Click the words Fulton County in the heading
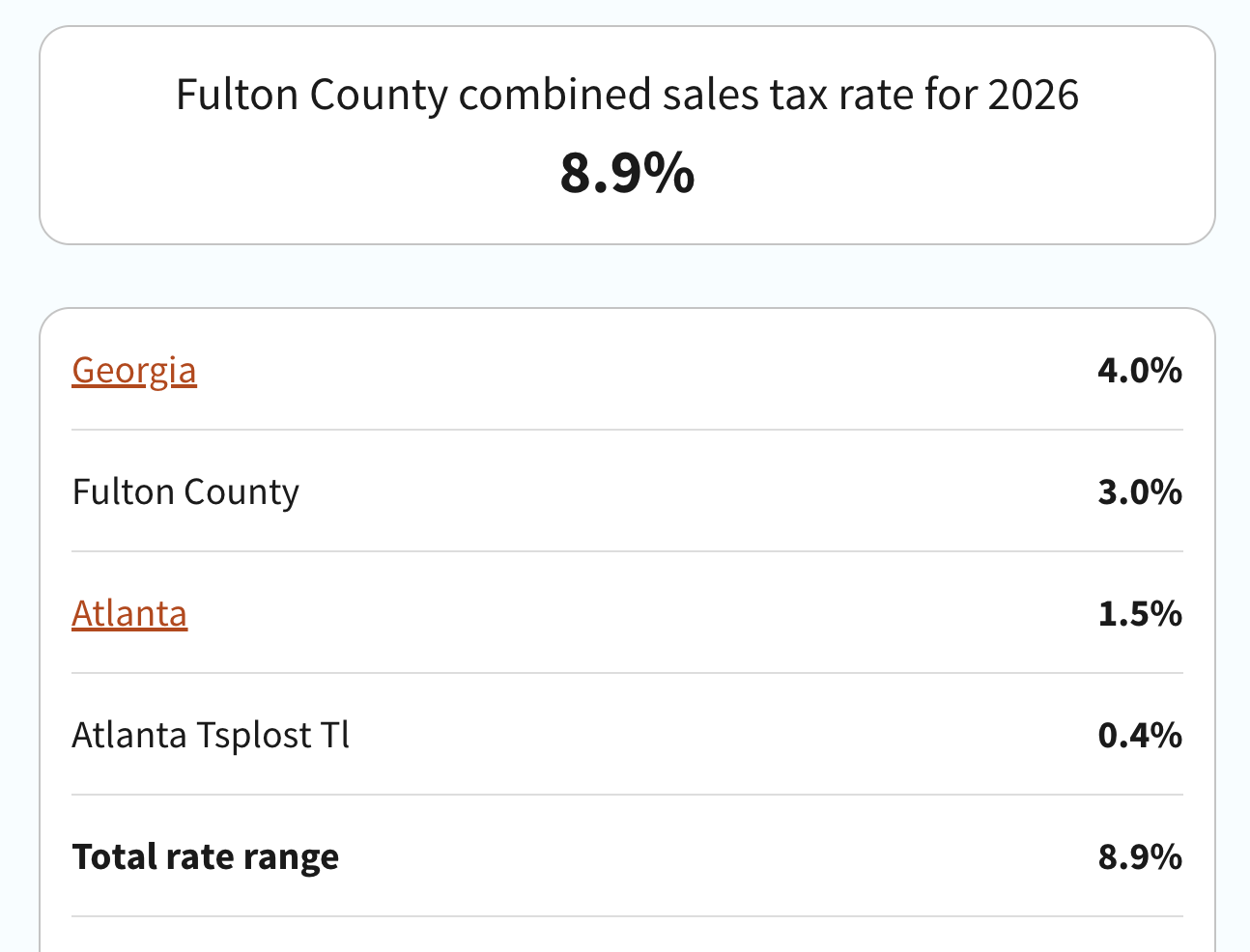This screenshot has width=1250, height=952. click(x=312, y=95)
